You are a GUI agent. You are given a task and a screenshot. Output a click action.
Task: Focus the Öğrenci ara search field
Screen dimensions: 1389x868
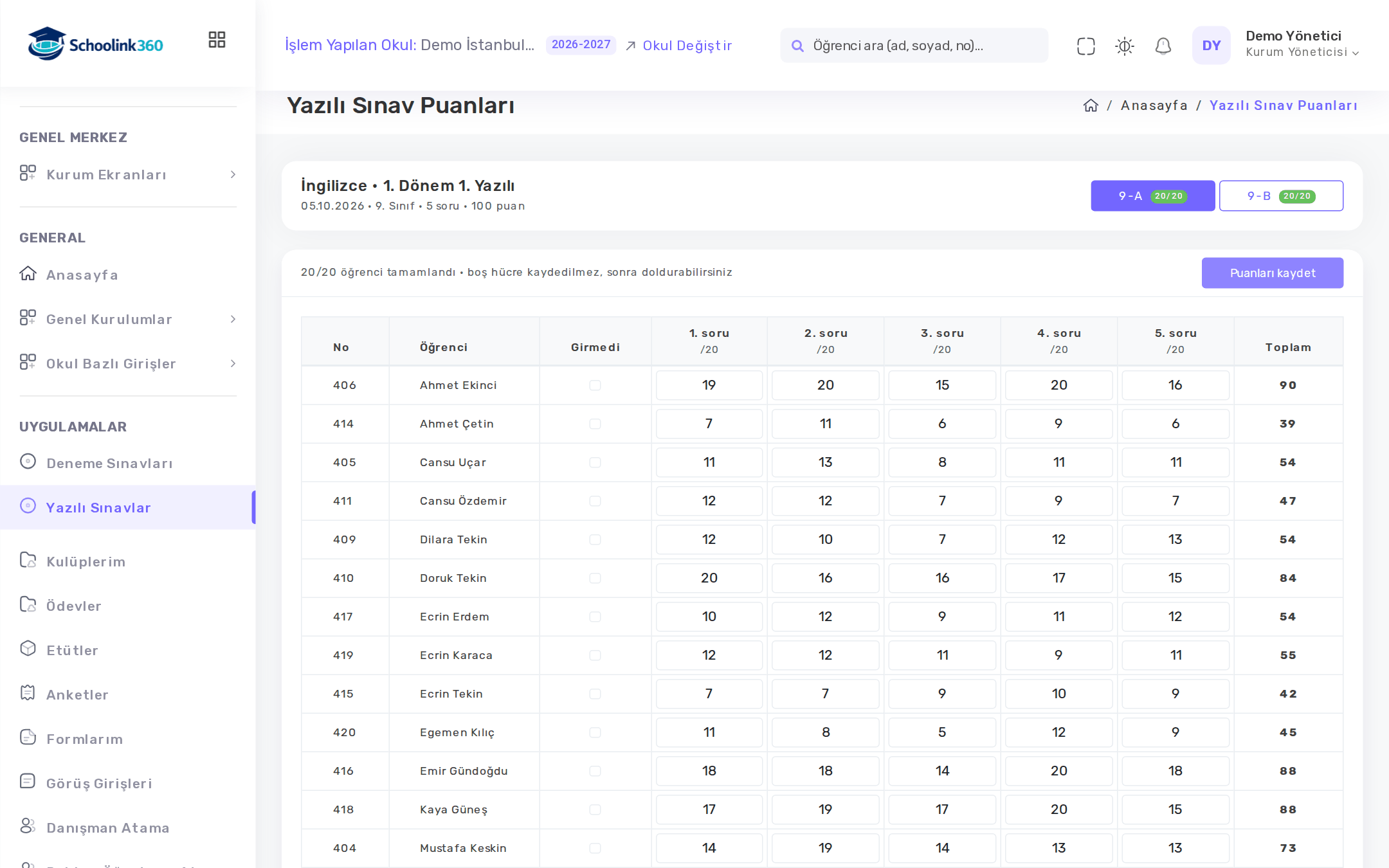tap(914, 45)
